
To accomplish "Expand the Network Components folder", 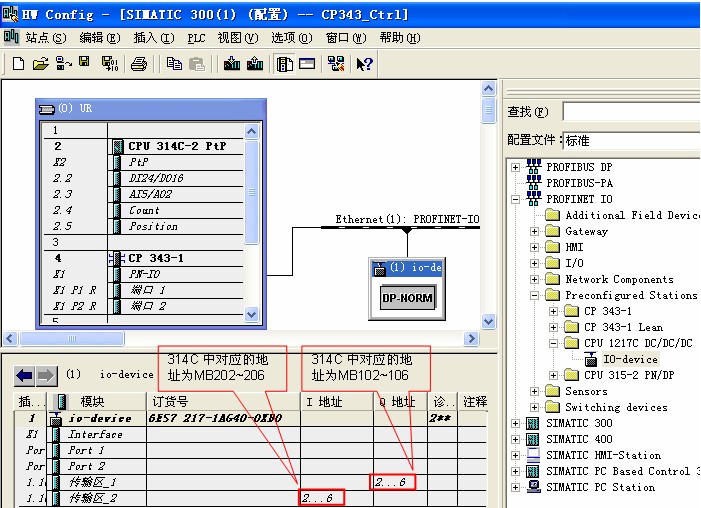I will (x=534, y=279).
